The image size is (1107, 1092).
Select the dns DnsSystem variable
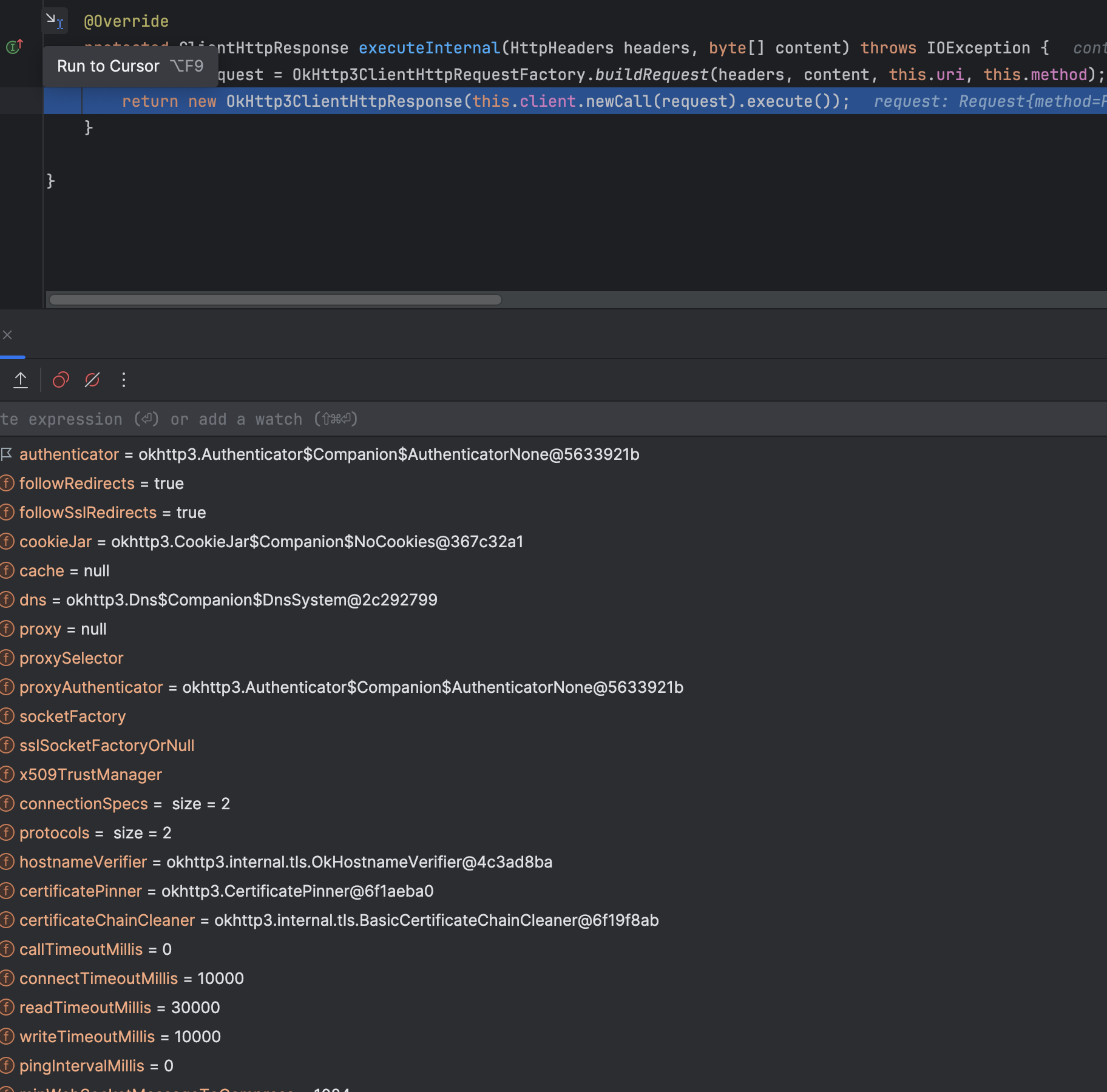553,600
